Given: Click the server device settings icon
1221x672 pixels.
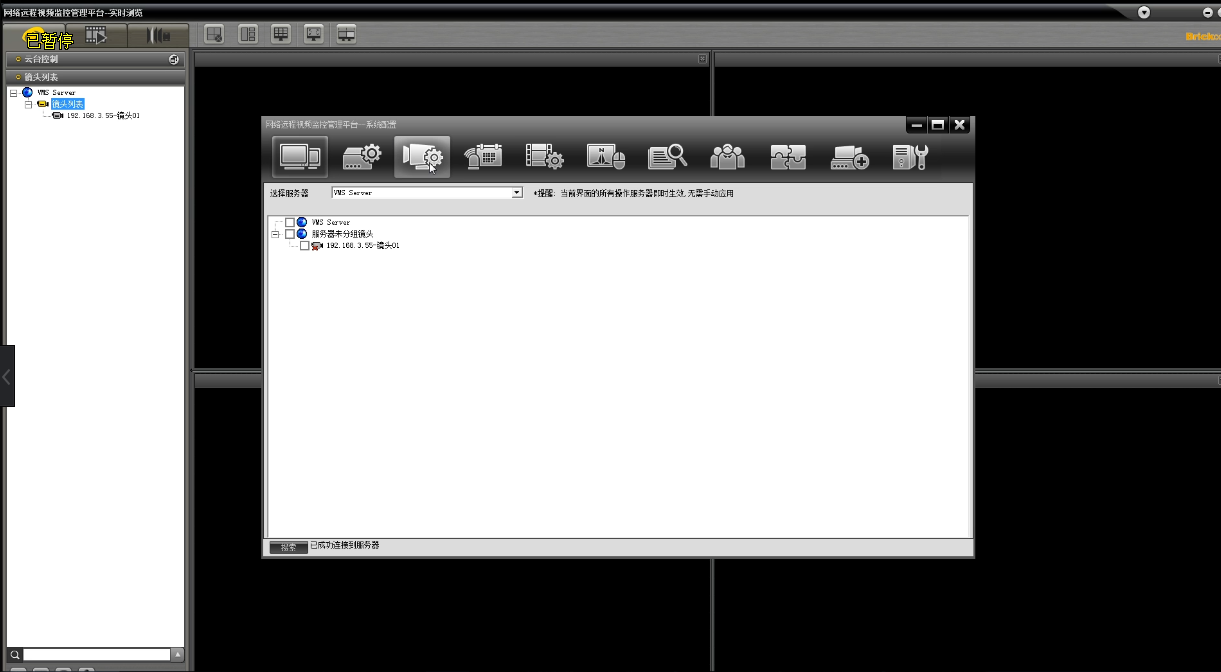Looking at the screenshot, I should tap(361, 157).
